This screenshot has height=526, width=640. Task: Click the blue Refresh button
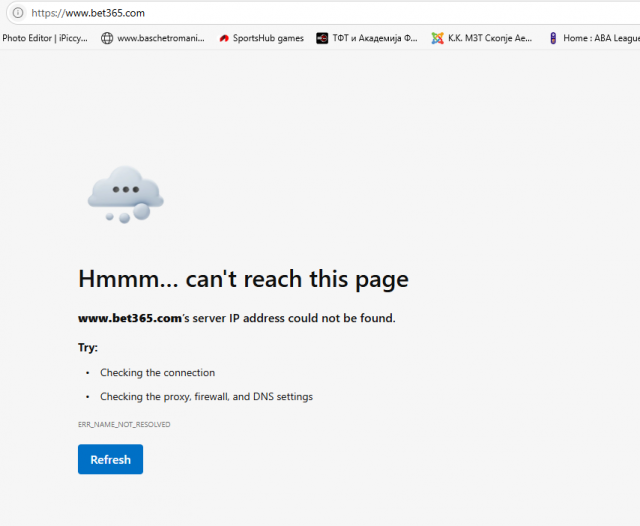(x=110, y=459)
